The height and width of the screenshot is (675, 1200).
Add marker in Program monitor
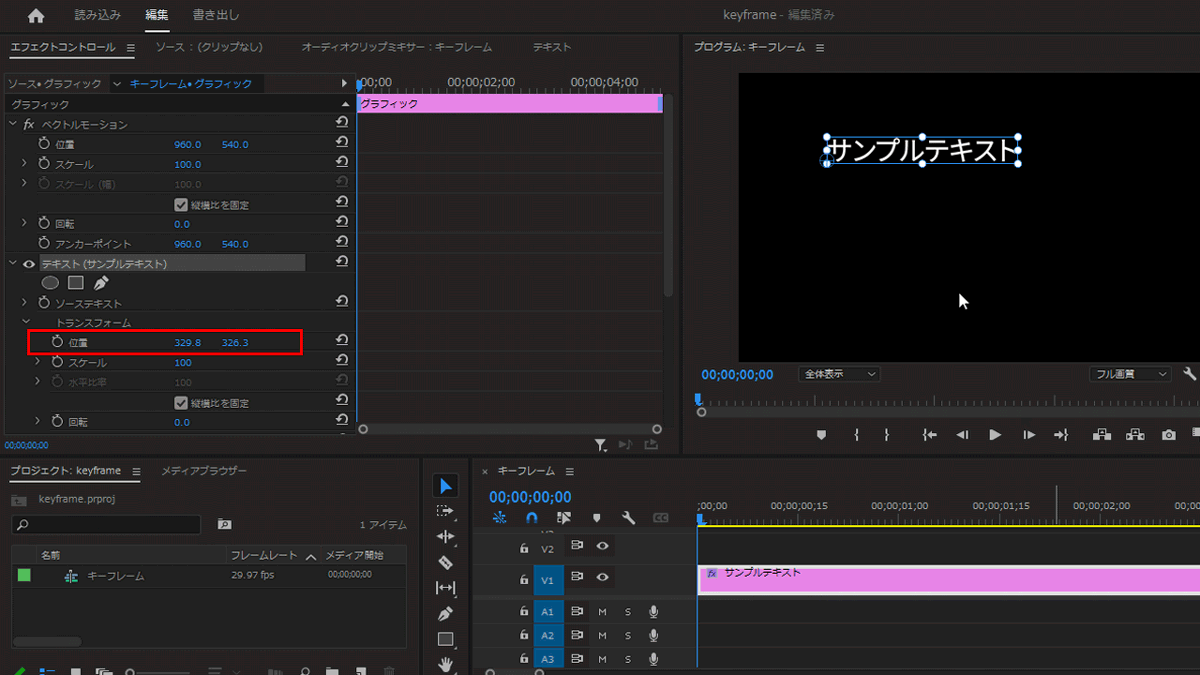(822, 435)
